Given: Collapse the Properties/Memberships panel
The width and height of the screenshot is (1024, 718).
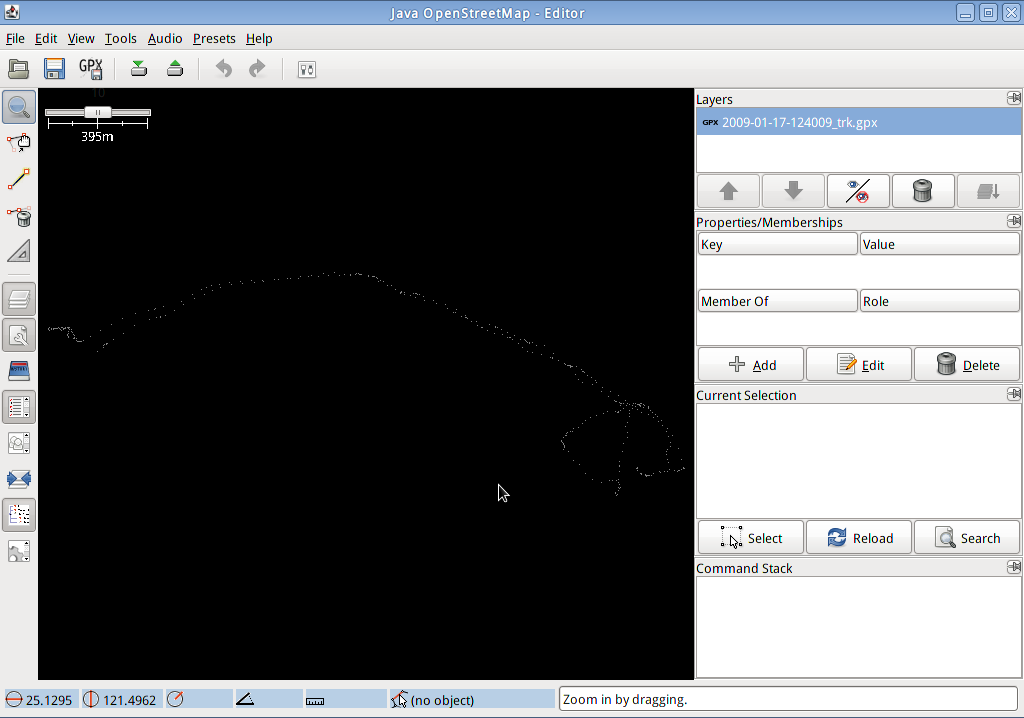Looking at the screenshot, I should point(1014,220).
